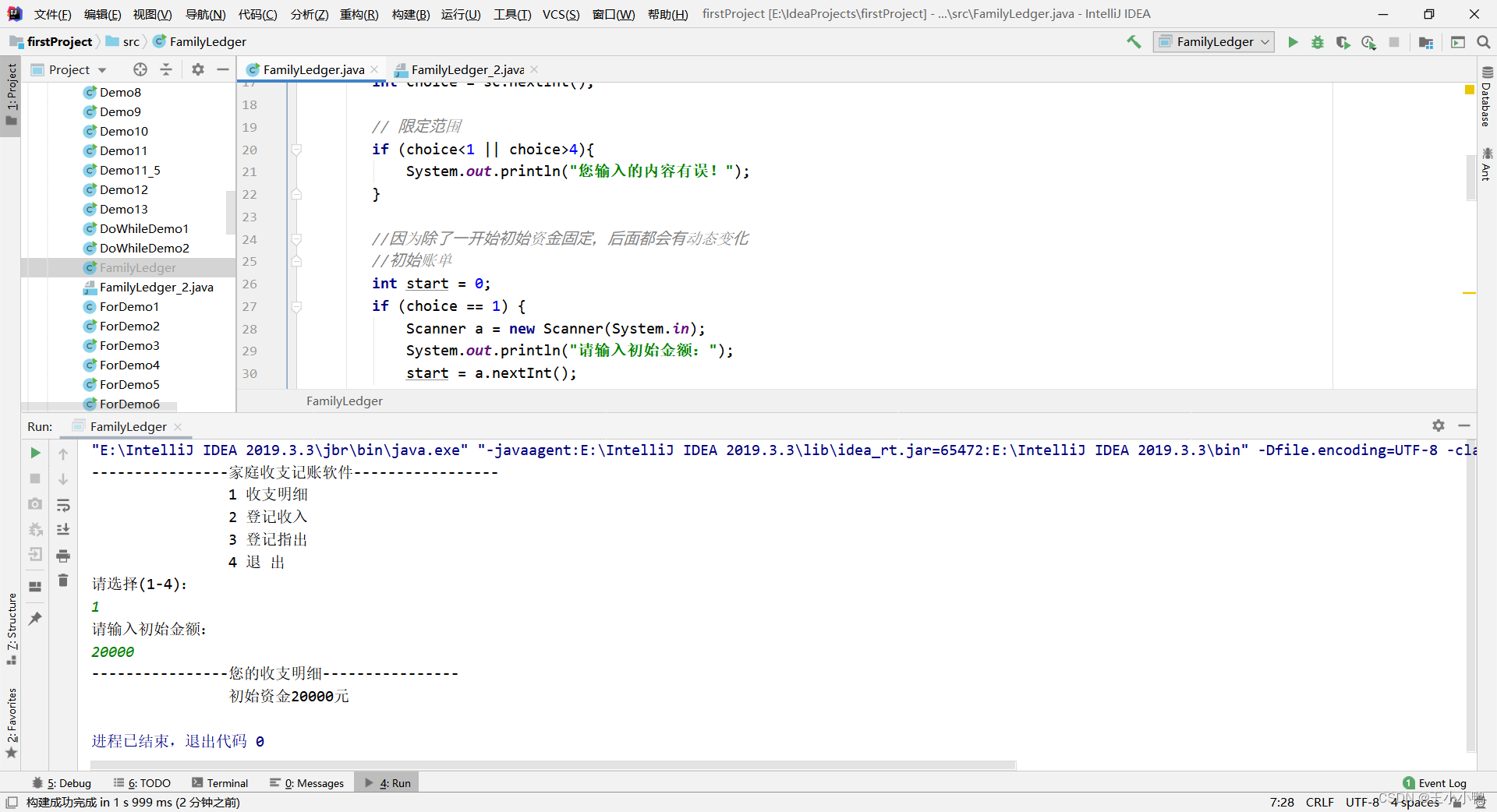Open the Project view dropdown arrow

coord(102,70)
